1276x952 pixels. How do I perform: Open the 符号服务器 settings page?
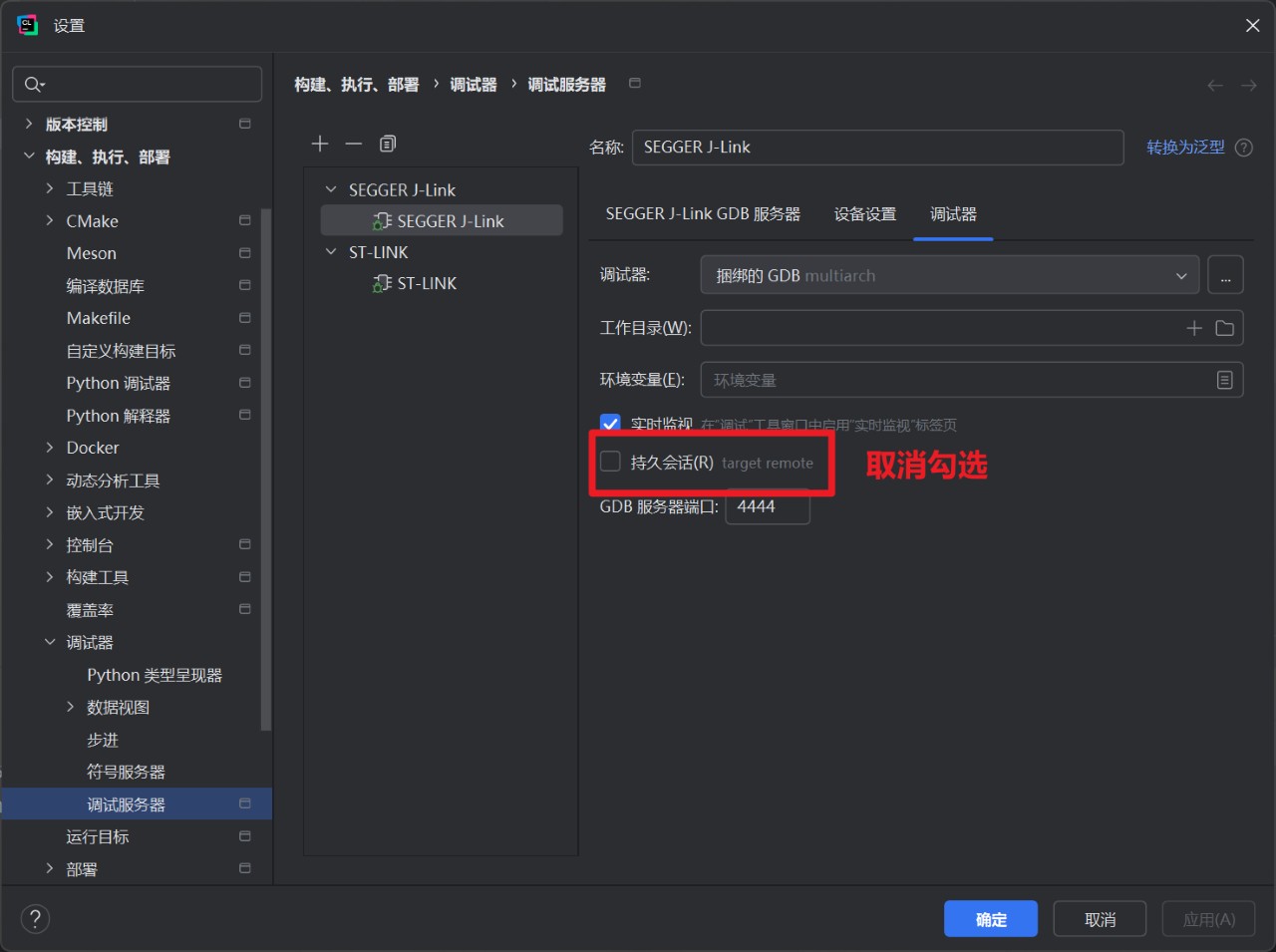point(126,772)
